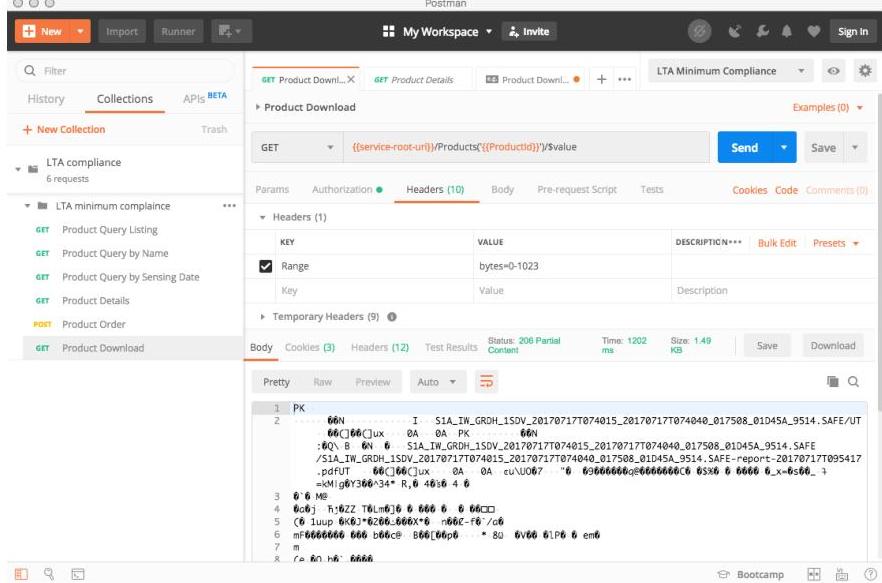The height and width of the screenshot is (583, 882).
Task: Open the keyboard shortcuts icon in the status bar
Action: [x=842, y=575]
